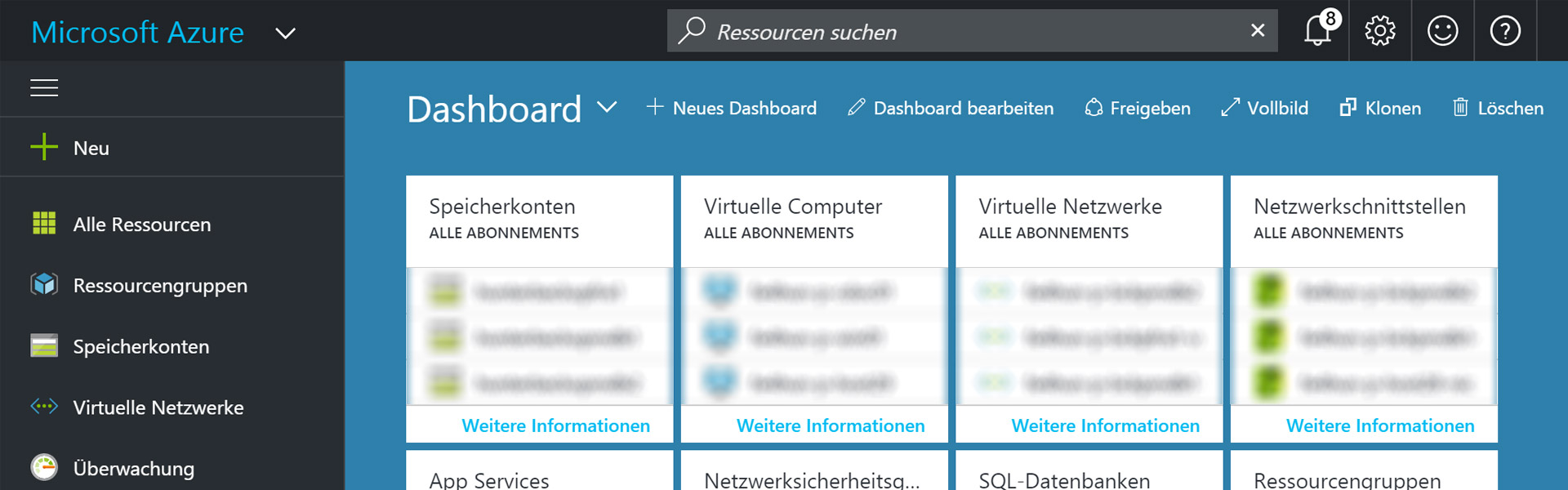Open Weitere Informationen under Speicherkonten tile
1568x490 pixels.
556,425
